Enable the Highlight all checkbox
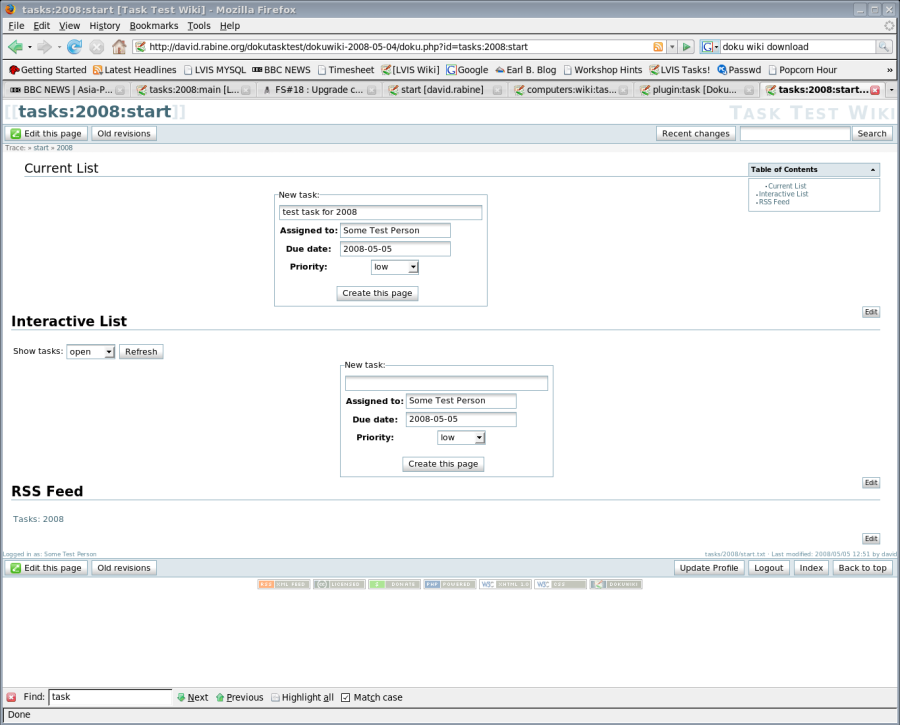This screenshot has height=725, width=900. (x=276, y=697)
